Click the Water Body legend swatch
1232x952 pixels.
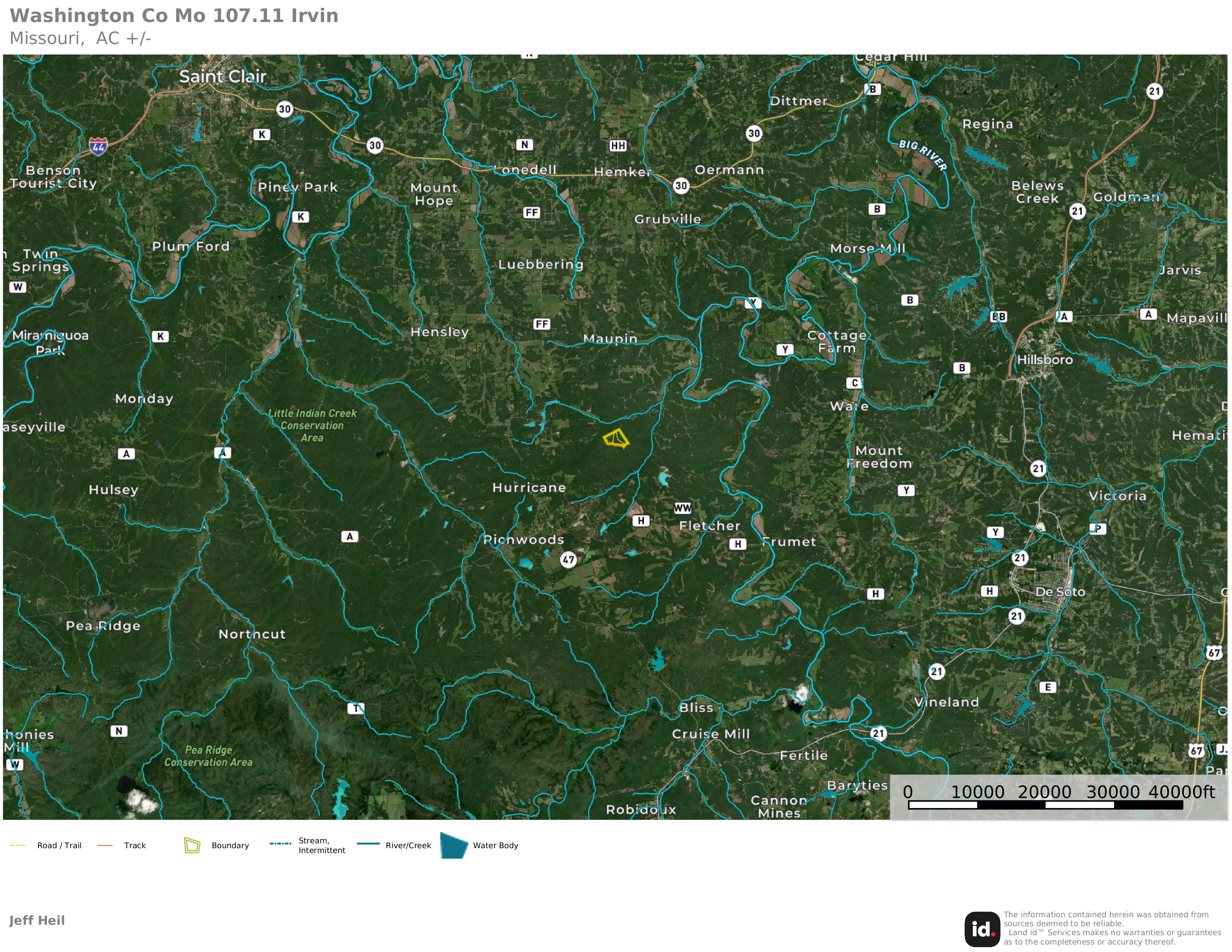pos(453,845)
